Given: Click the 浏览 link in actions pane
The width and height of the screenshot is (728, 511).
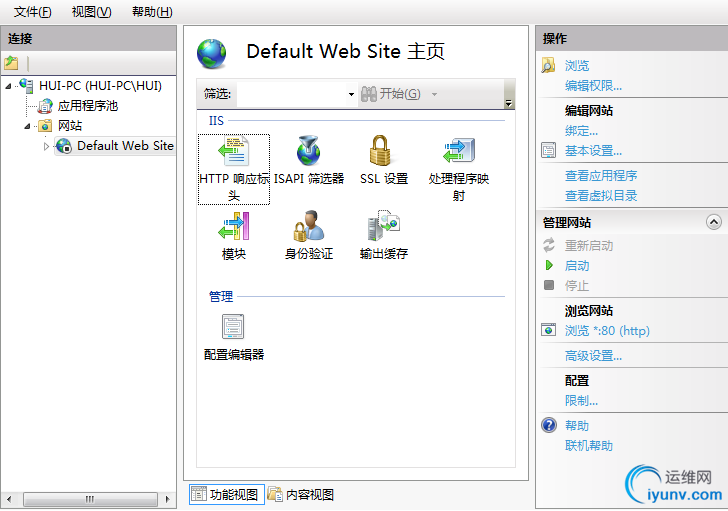Looking at the screenshot, I should coord(577,65).
